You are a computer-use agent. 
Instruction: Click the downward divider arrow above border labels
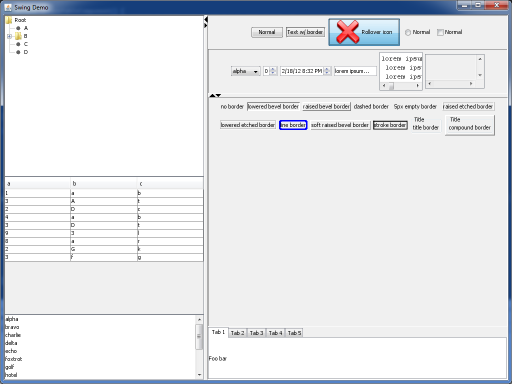[218, 96]
